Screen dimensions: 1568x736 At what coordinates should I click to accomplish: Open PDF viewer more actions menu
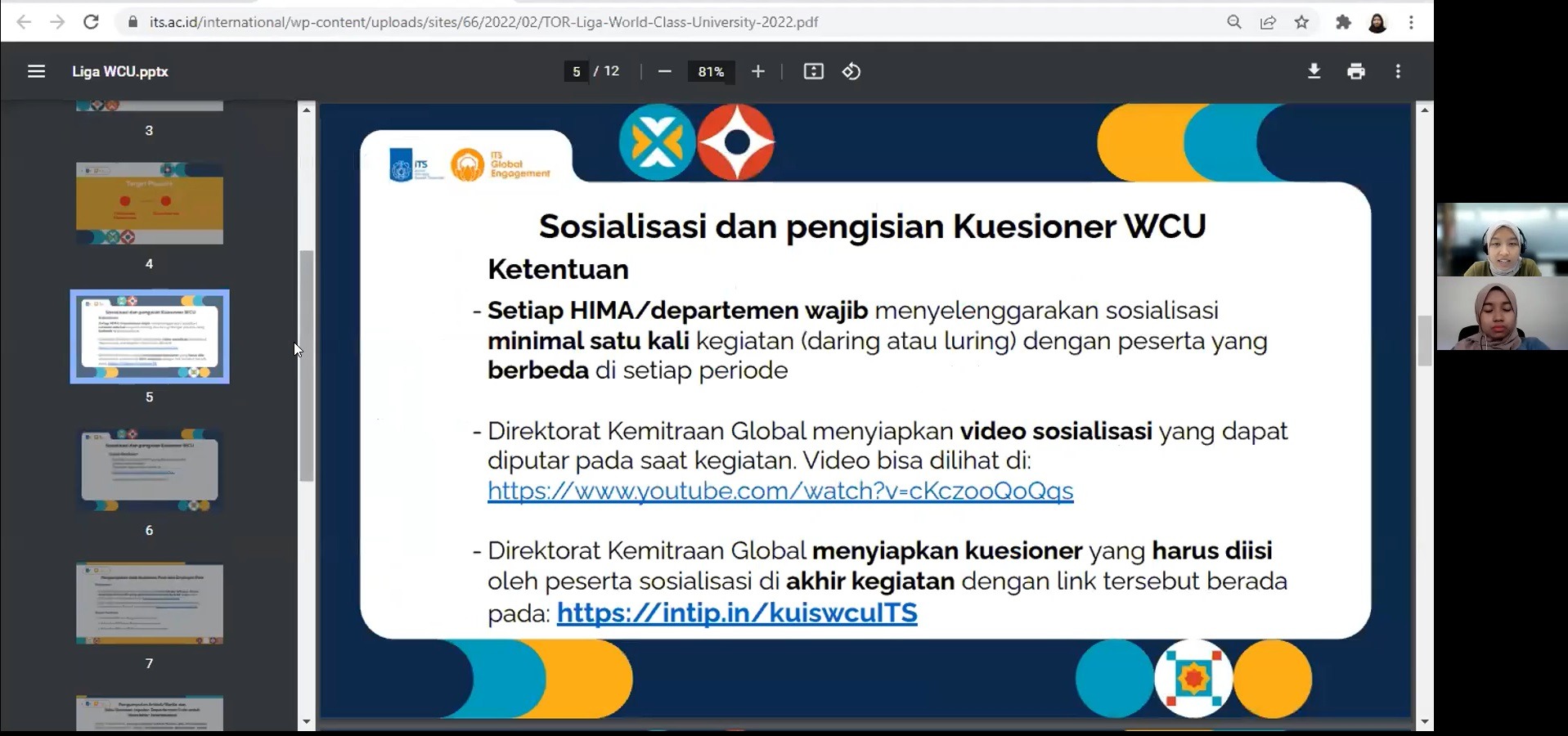pos(1398,71)
